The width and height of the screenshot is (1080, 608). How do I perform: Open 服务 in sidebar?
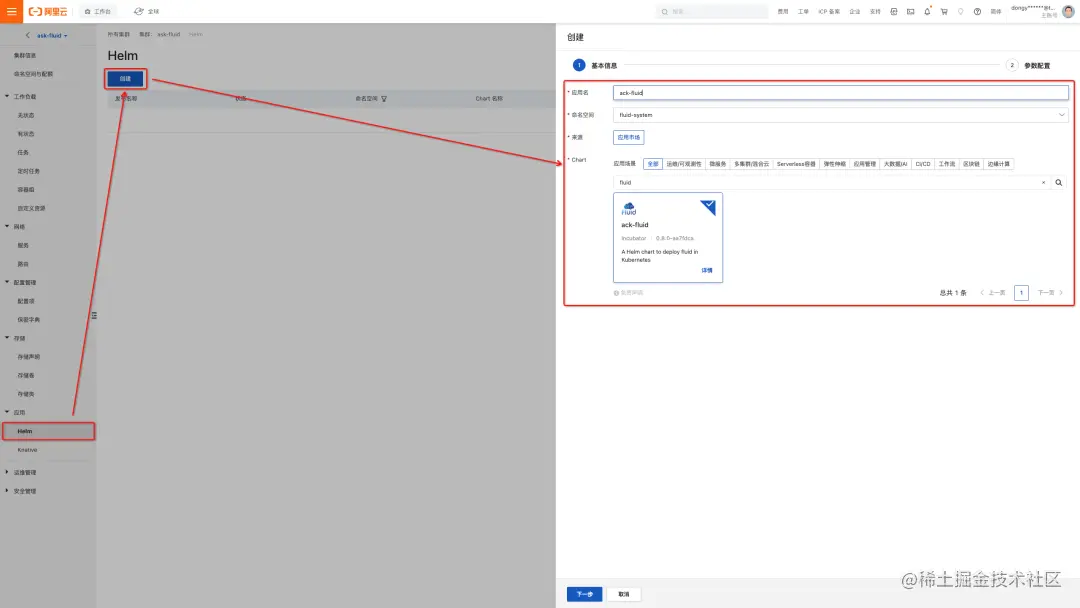[x=23, y=245]
